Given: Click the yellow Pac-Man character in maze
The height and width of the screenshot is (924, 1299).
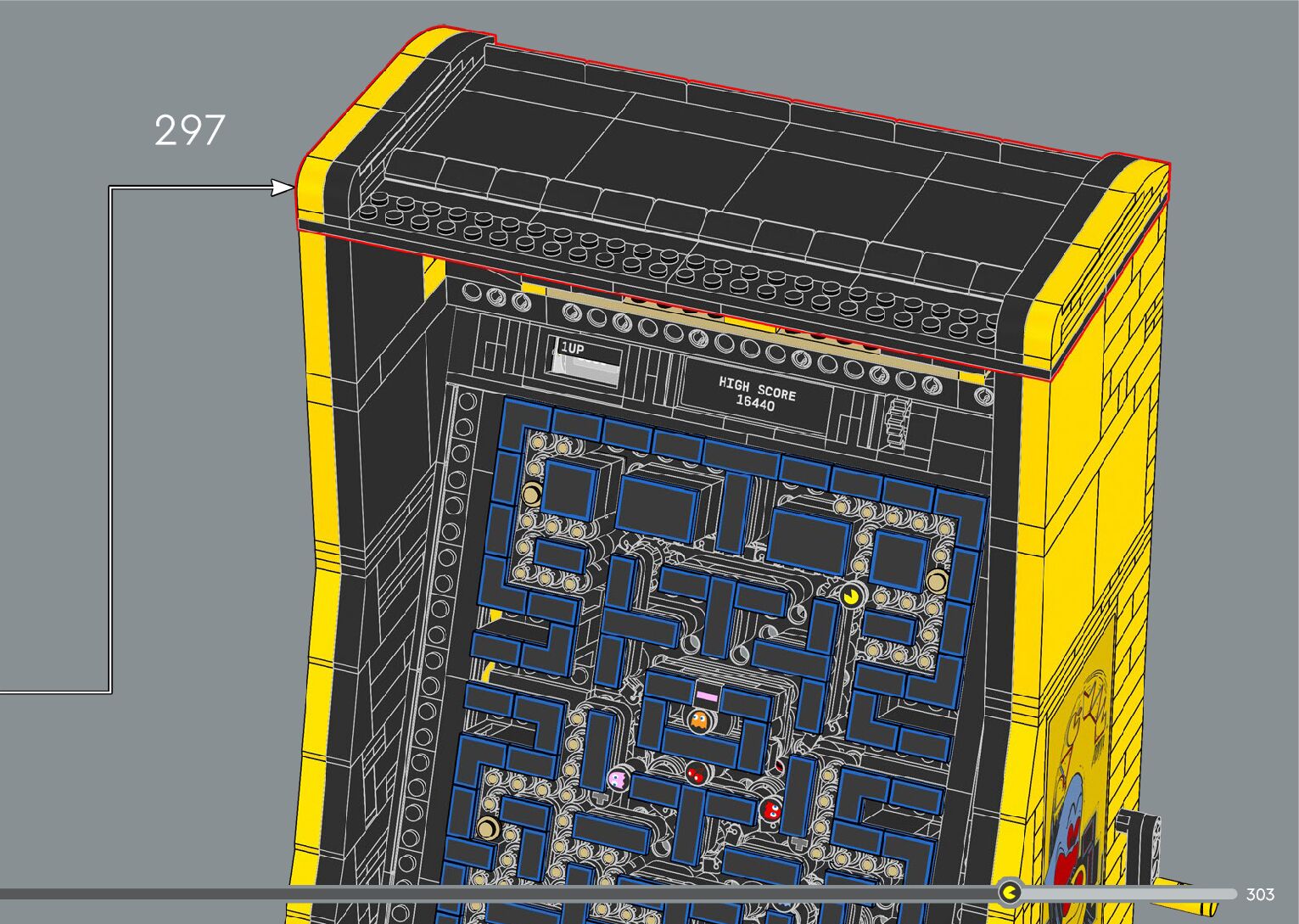Looking at the screenshot, I should point(852,596).
